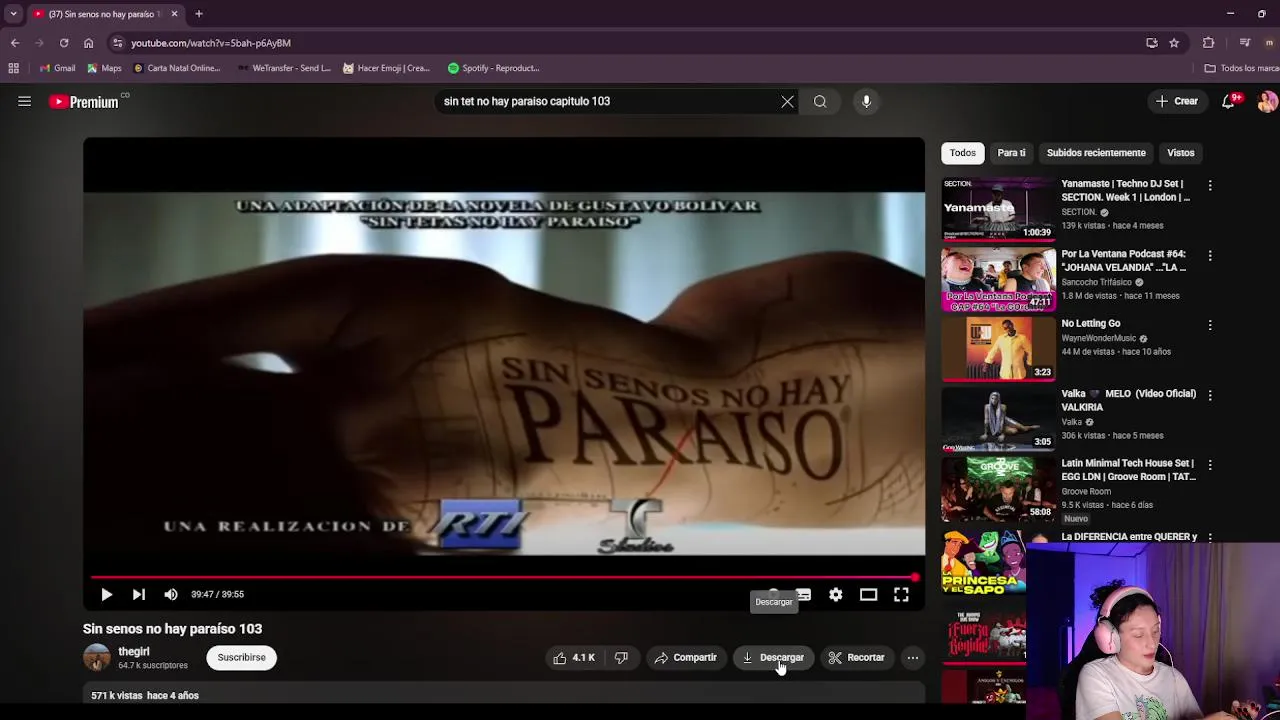1280x720 pixels.
Task: Open thegirl channel avatar
Action: click(97, 657)
